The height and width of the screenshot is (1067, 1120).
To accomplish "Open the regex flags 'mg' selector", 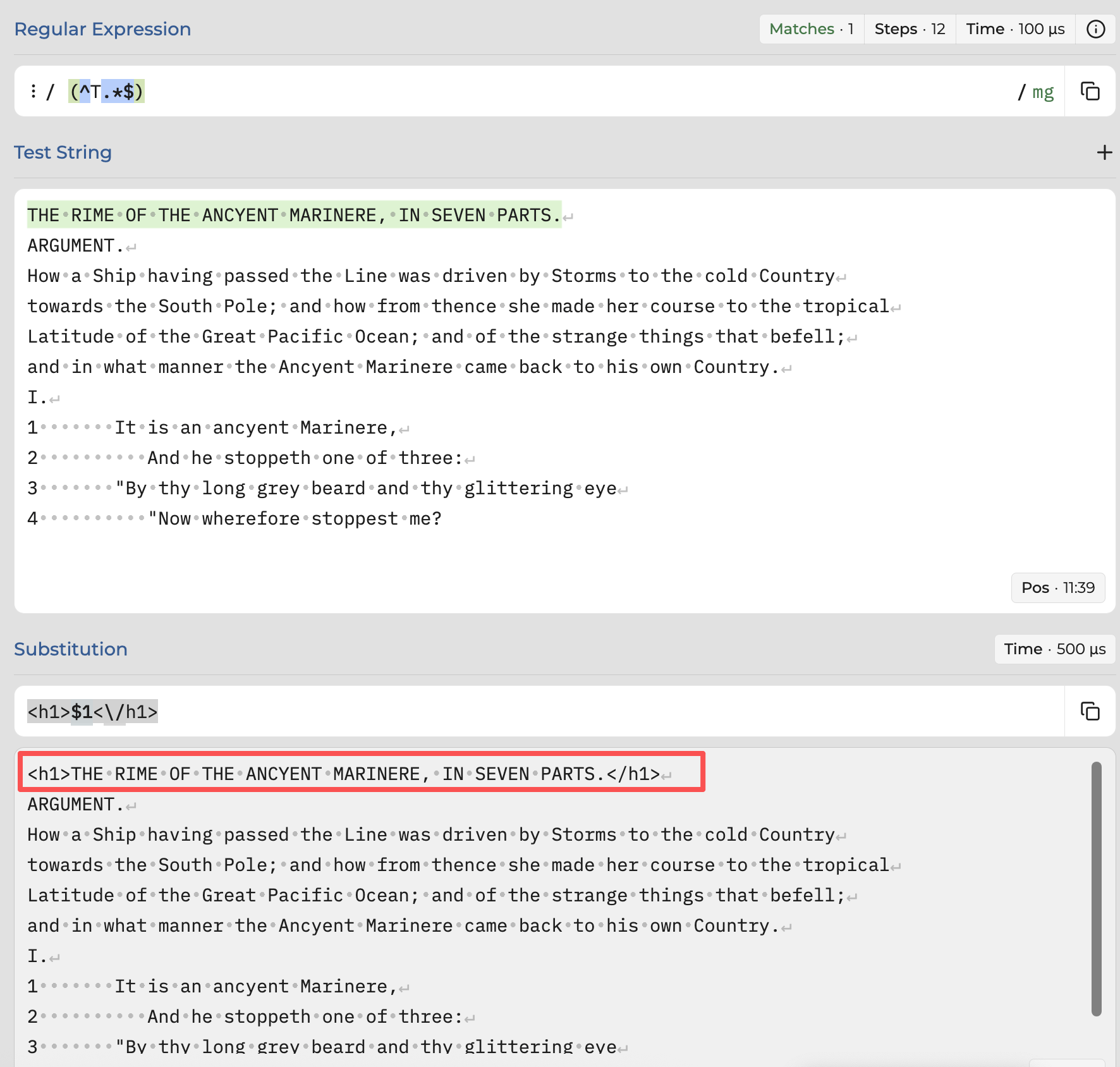I will [x=1043, y=92].
